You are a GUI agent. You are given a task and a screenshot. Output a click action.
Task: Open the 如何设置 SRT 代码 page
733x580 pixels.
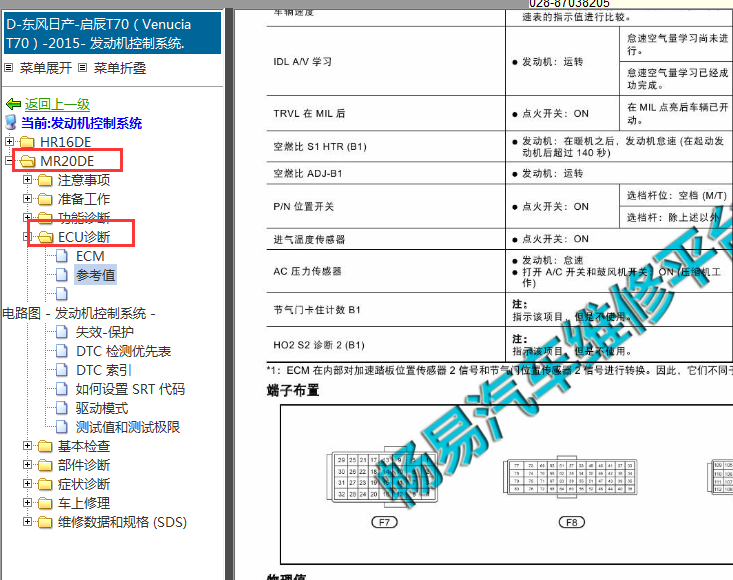coord(130,389)
